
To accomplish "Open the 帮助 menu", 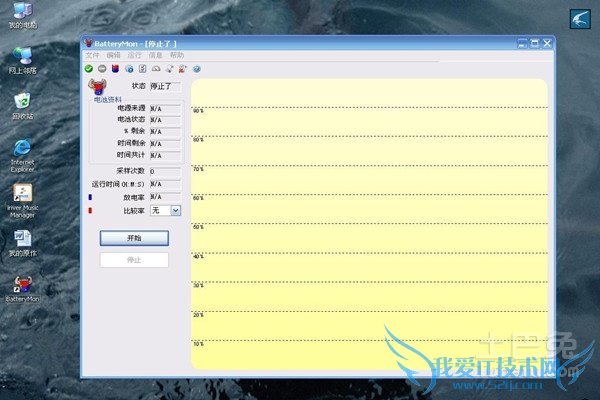I will (177, 55).
